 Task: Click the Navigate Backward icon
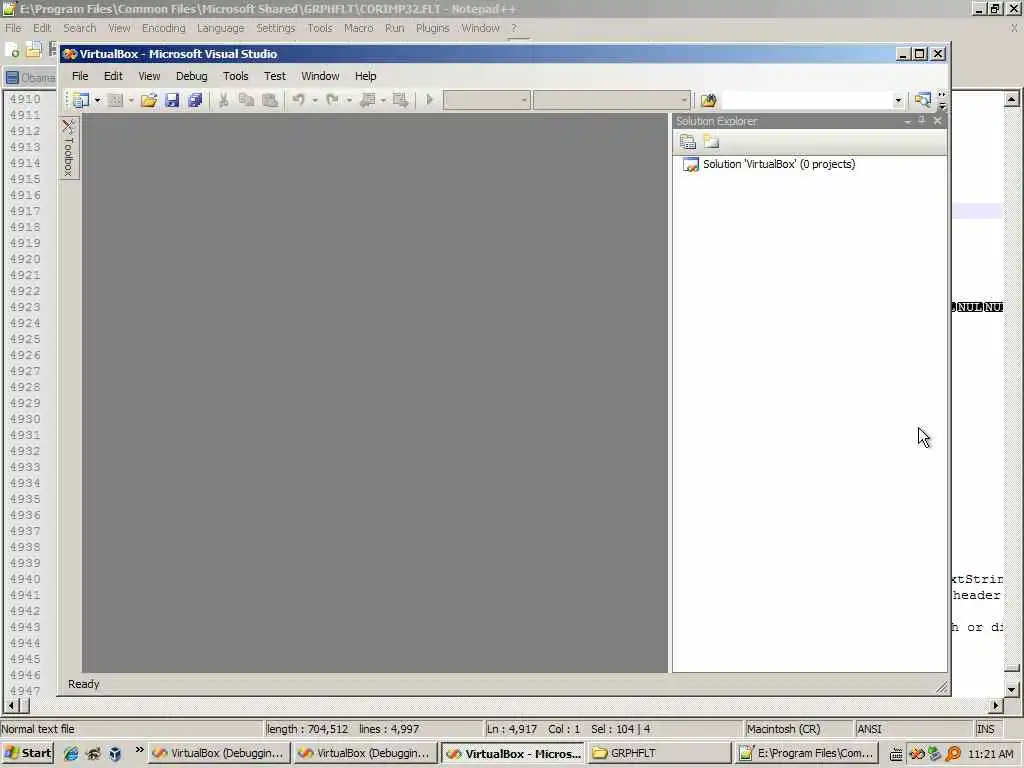pos(368,100)
